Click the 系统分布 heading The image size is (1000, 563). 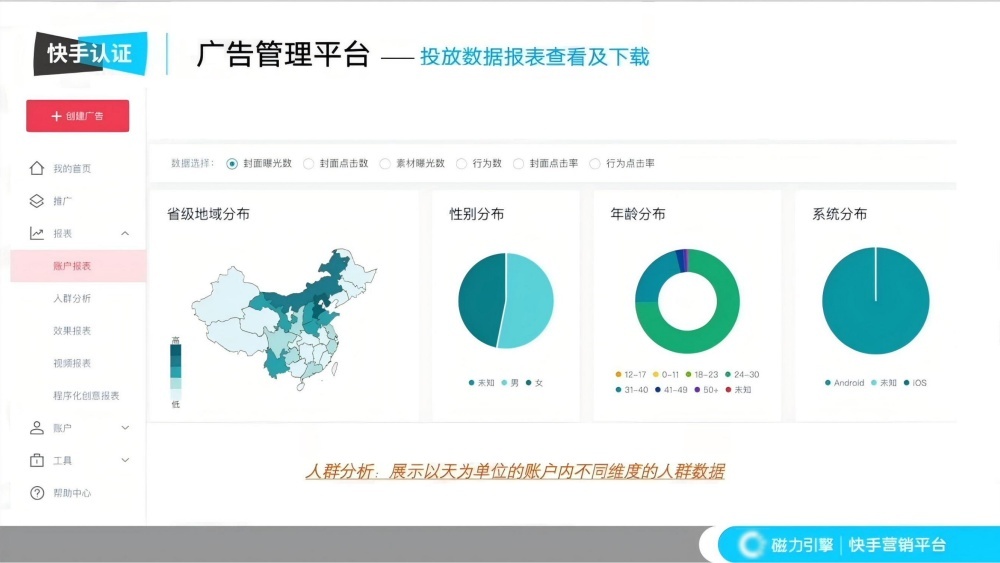[839, 214]
